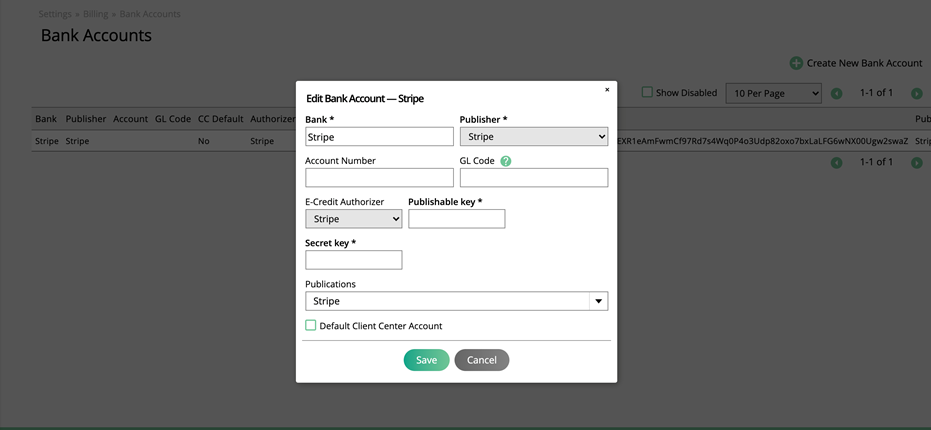This screenshot has height=430, width=931.
Task: Click the Save button
Action: (x=426, y=360)
